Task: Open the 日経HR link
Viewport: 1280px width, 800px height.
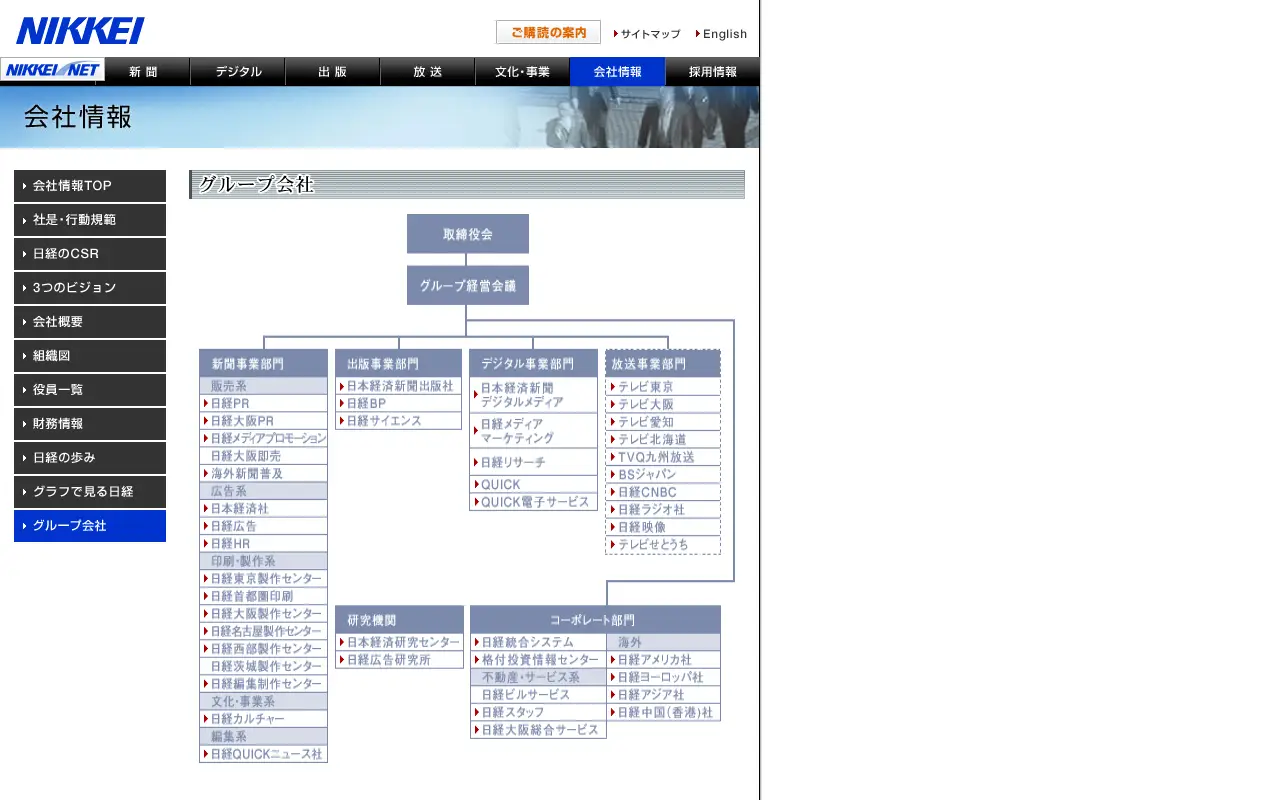Action: click(x=264, y=543)
